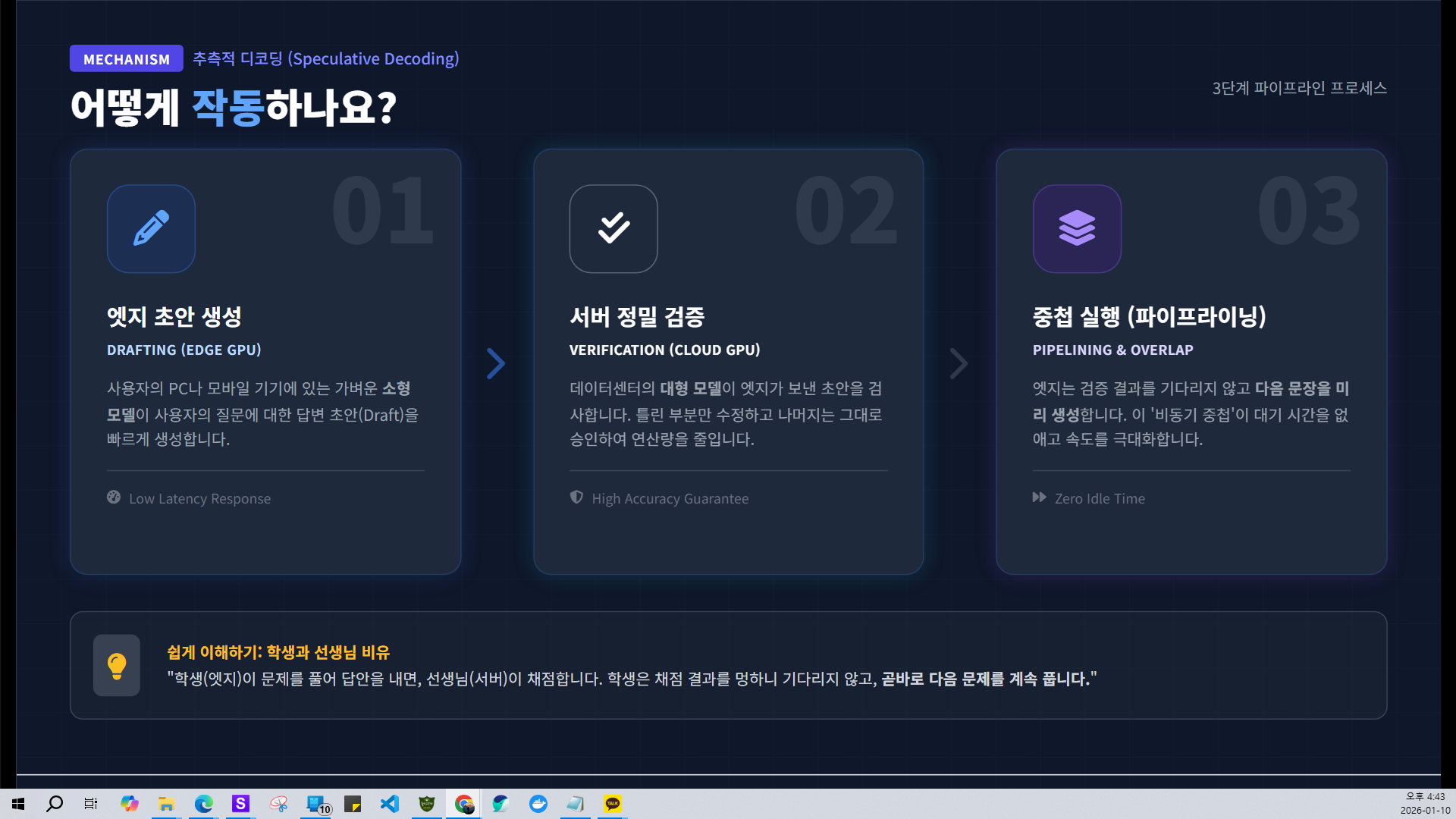Image resolution: width=1456 pixels, height=819 pixels.
Task: Click the MECHANISM badge label
Action: click(x=127, y=59)
